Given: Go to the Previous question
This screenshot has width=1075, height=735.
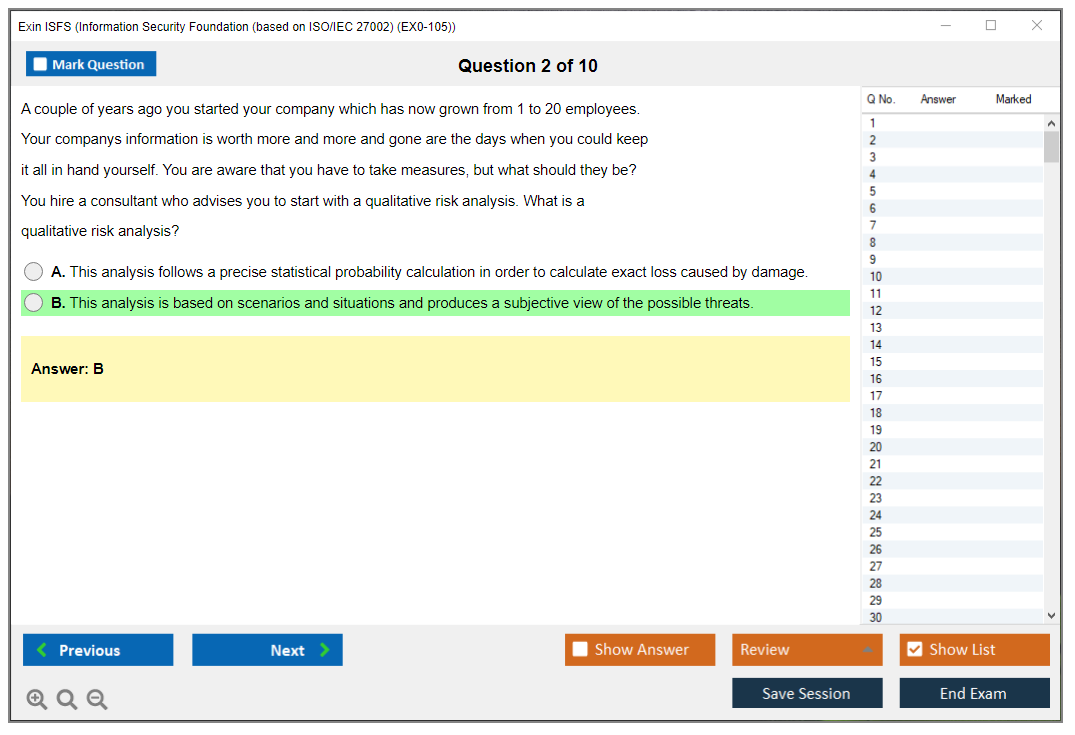Looking at the screenshot, I should click(98, 650).
